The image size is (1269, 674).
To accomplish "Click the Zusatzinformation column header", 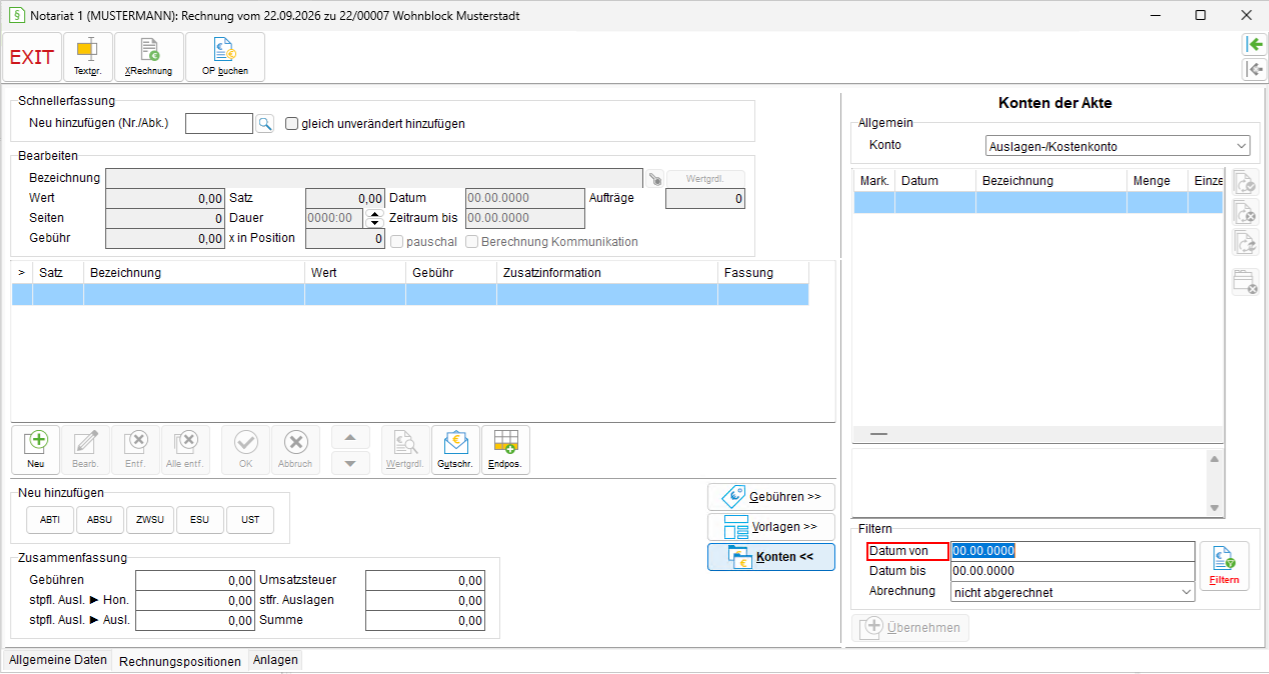I will [607, 272].
